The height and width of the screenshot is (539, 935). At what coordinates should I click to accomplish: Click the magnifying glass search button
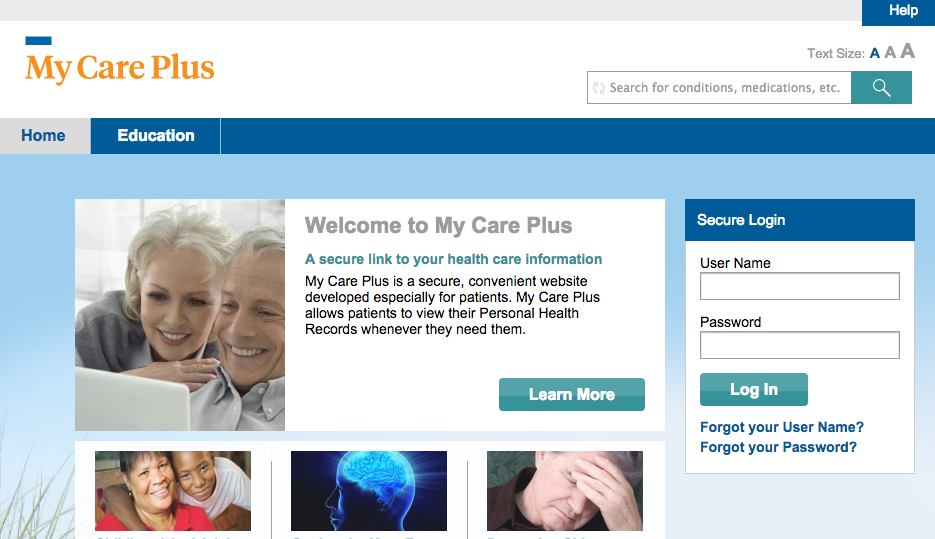point(881,88)
